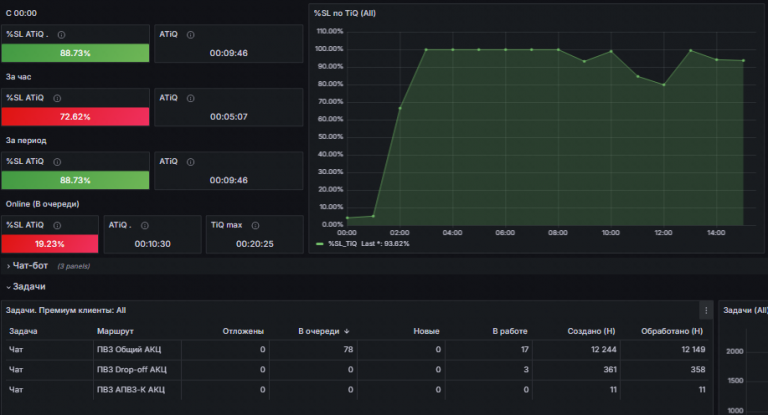Sort table by Маршрут column
768x415 pixels.
(115, 332)
